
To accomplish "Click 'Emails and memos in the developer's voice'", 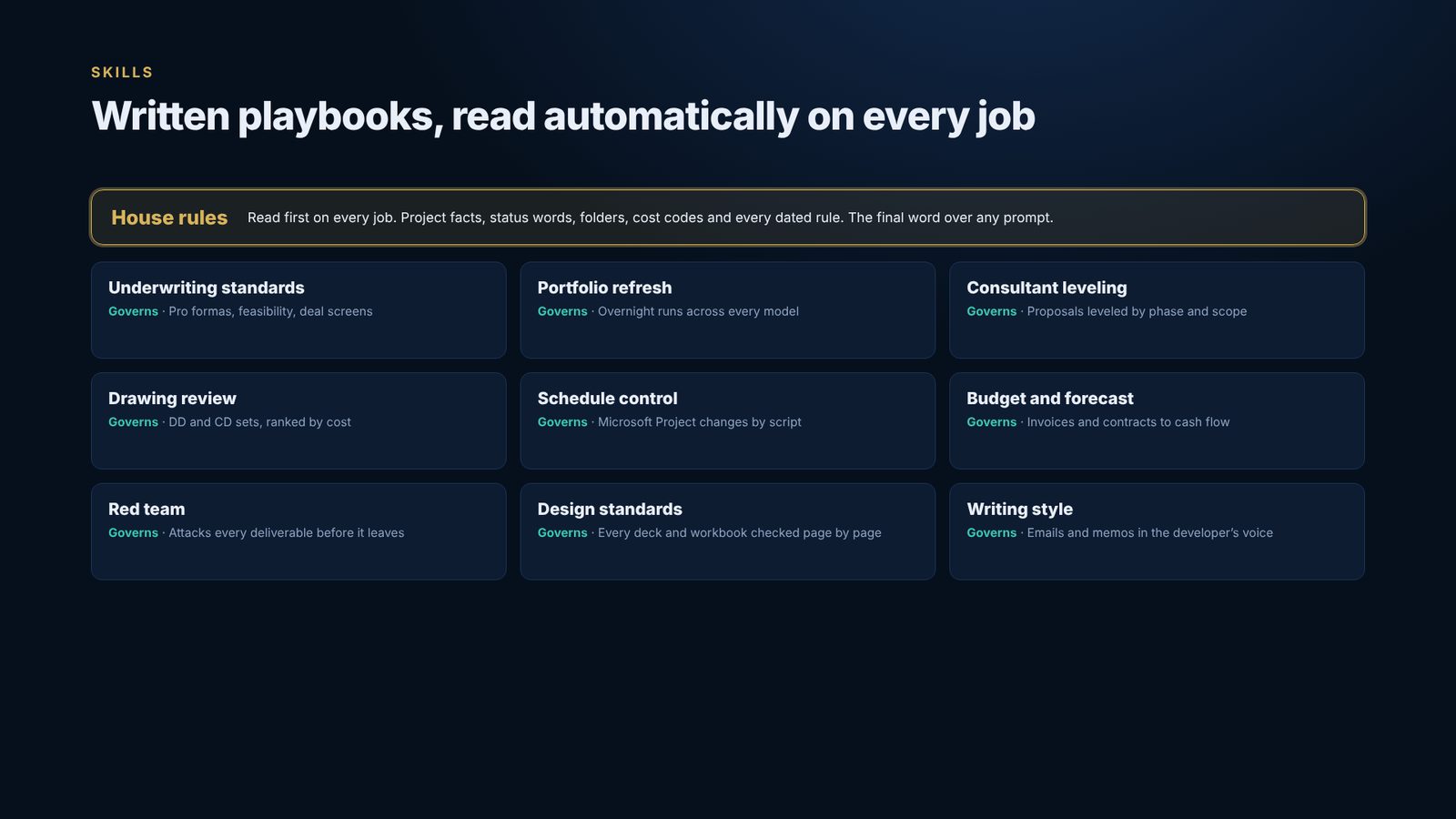I will (x=1150, y=533).
